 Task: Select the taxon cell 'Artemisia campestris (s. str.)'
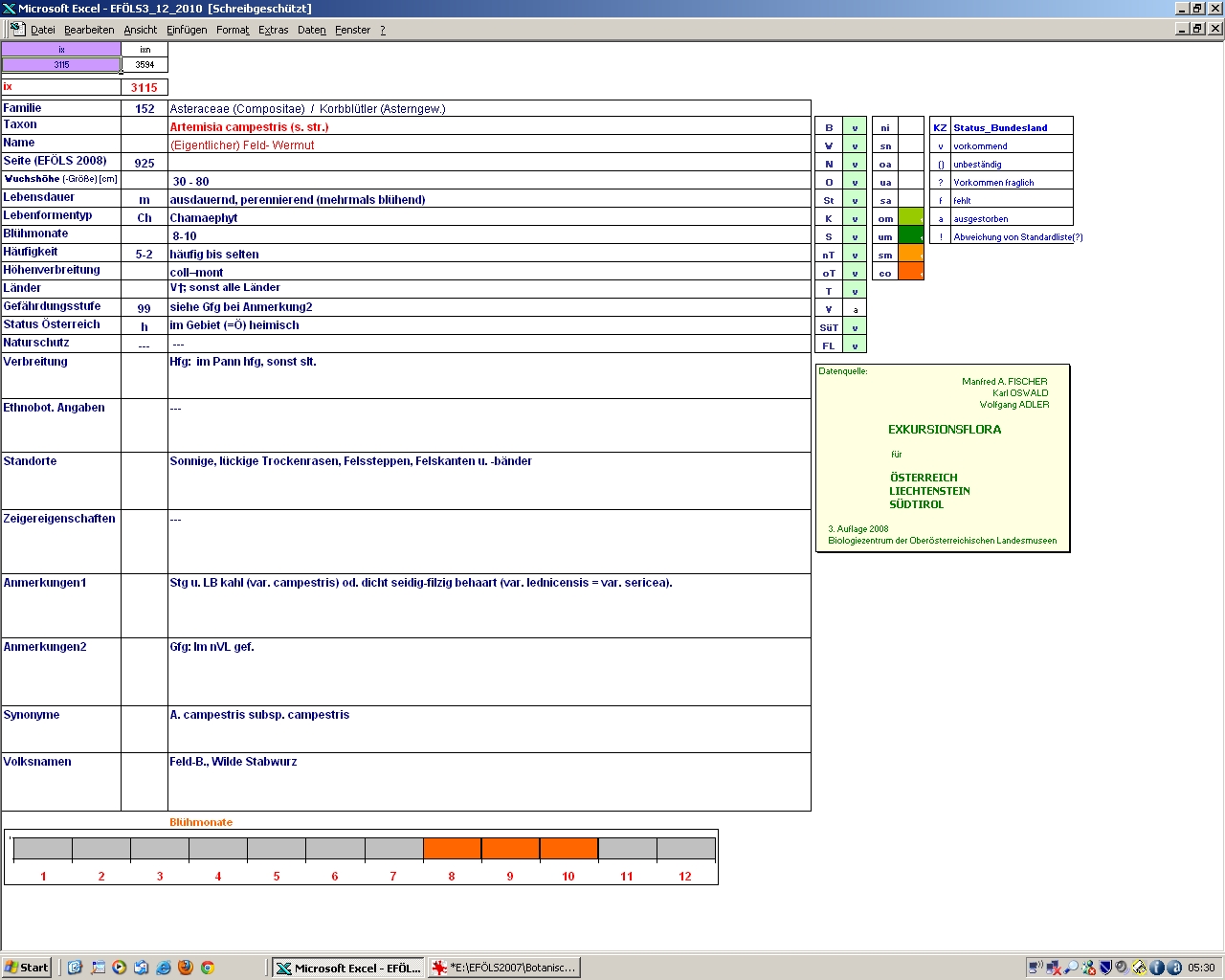click(x=489, y=126)
